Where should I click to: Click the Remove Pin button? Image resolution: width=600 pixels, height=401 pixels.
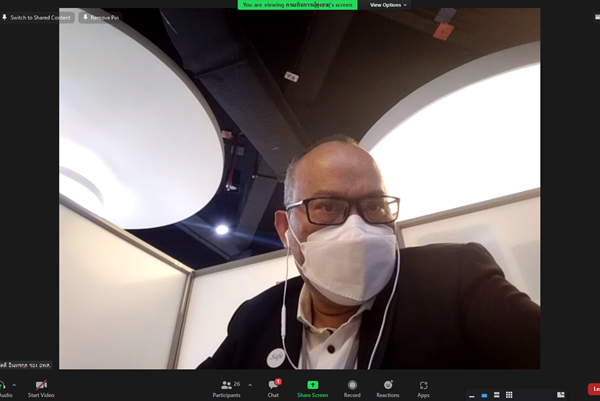[100, 17]
